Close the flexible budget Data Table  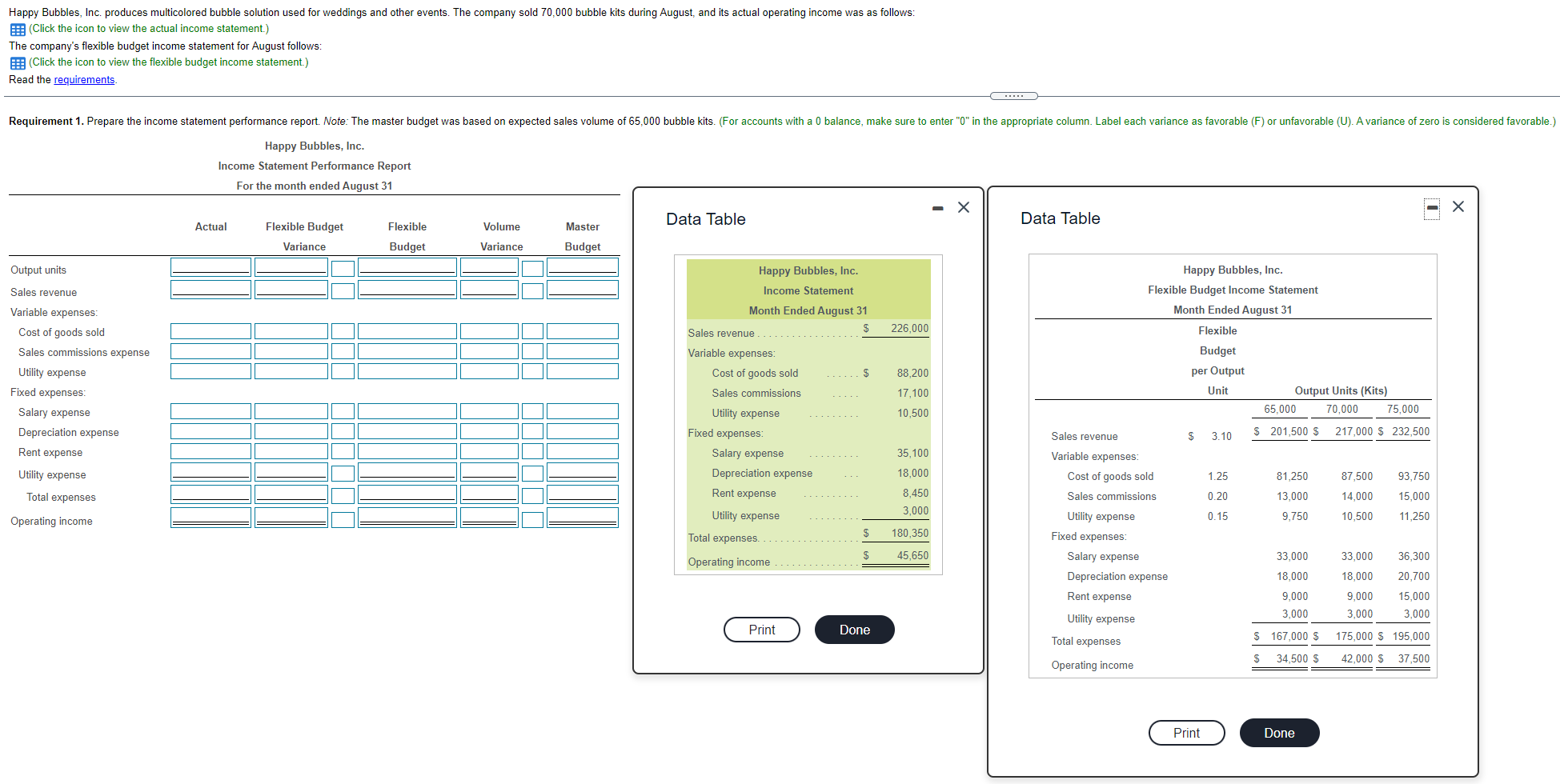tap(1458, 206)
